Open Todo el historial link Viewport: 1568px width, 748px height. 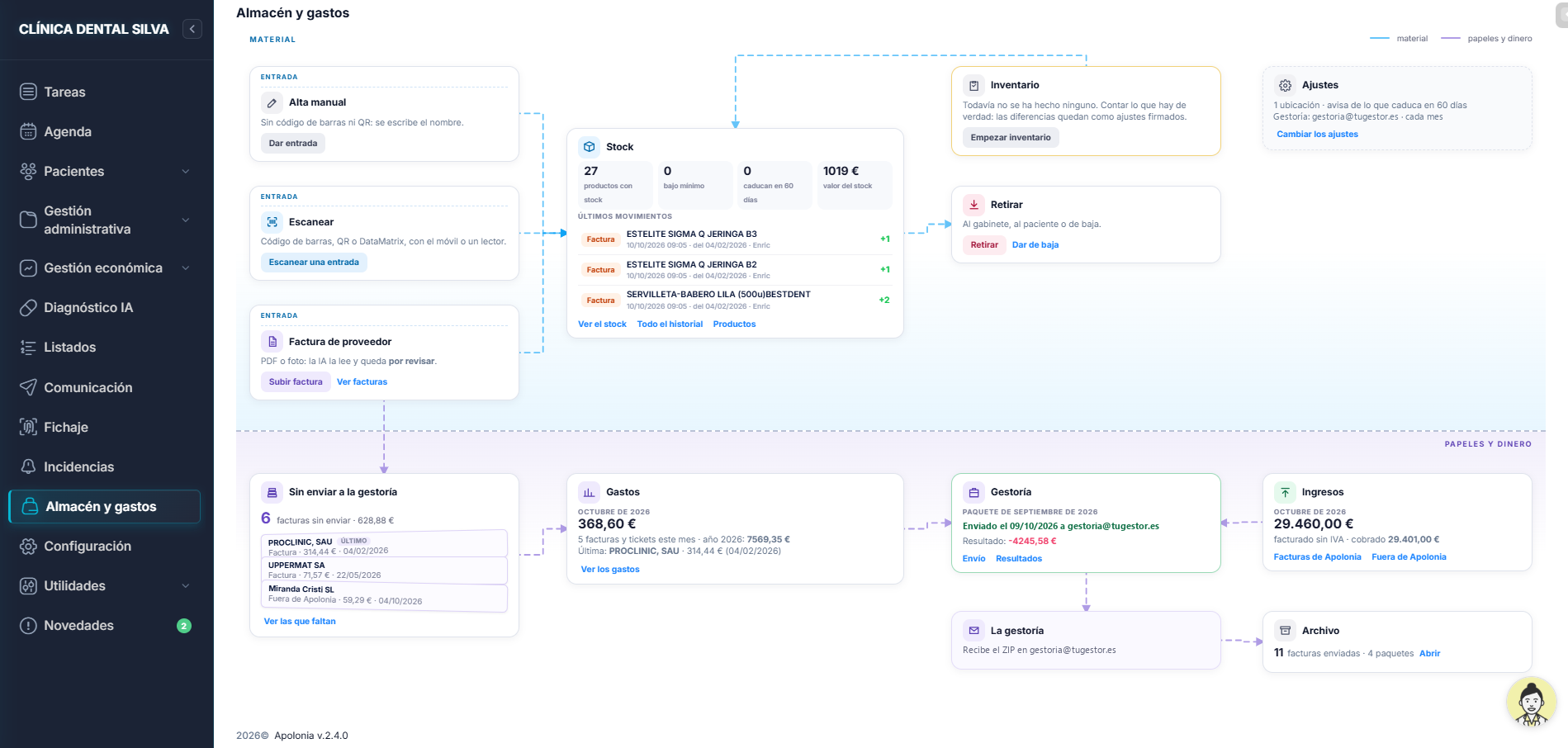[x=670, y=324]
